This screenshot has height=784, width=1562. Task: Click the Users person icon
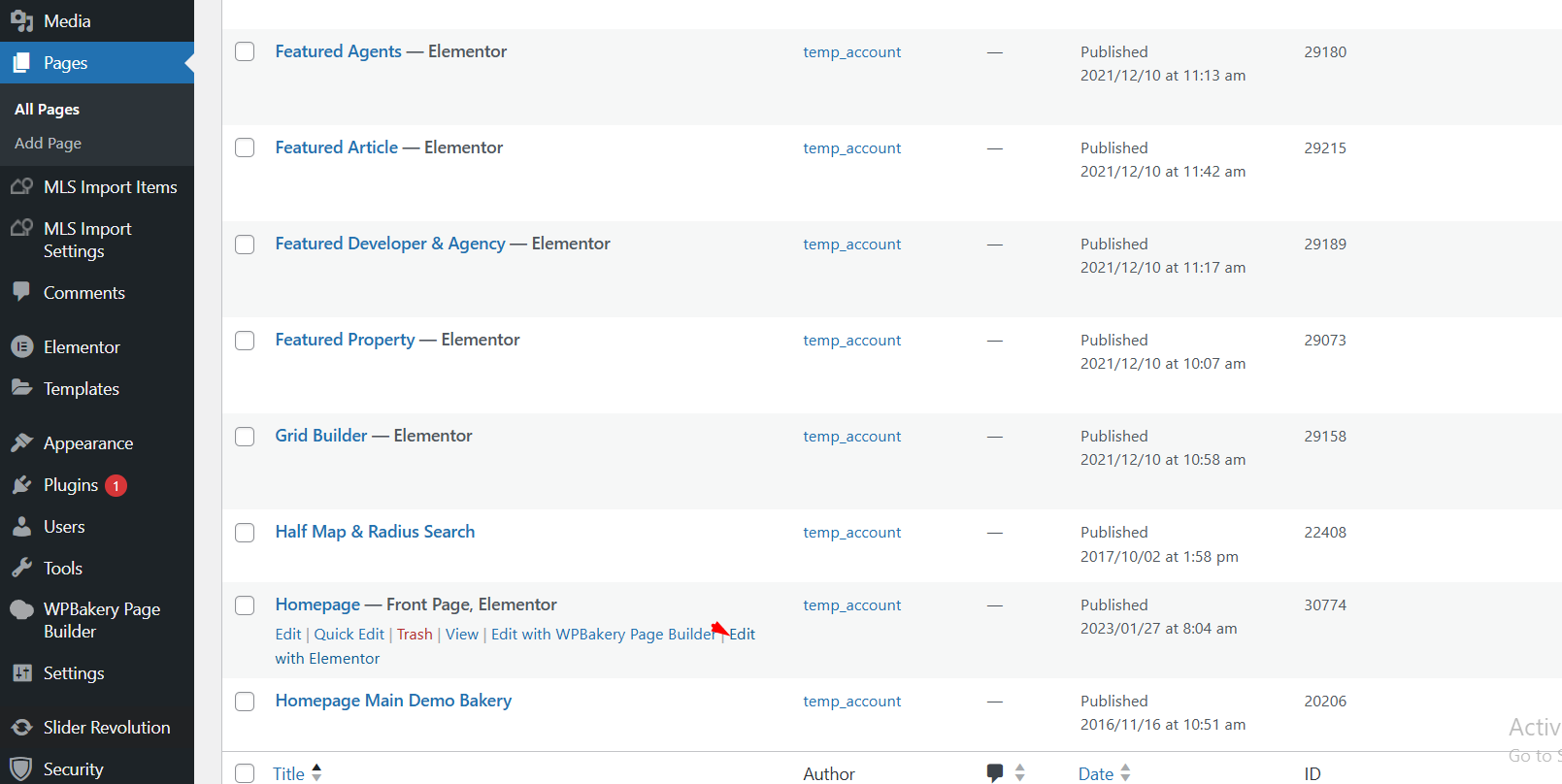[x=21, y=526]
